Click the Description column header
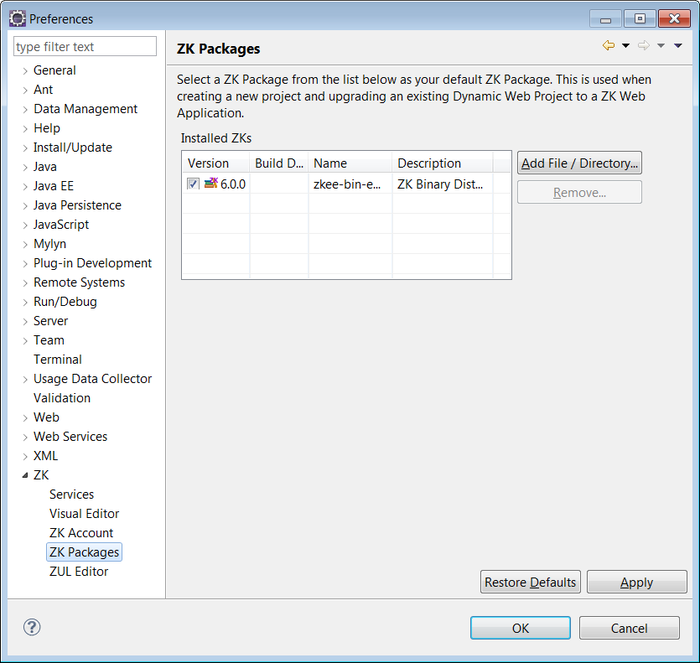This screenshot has width=700, height=663. 442,163
